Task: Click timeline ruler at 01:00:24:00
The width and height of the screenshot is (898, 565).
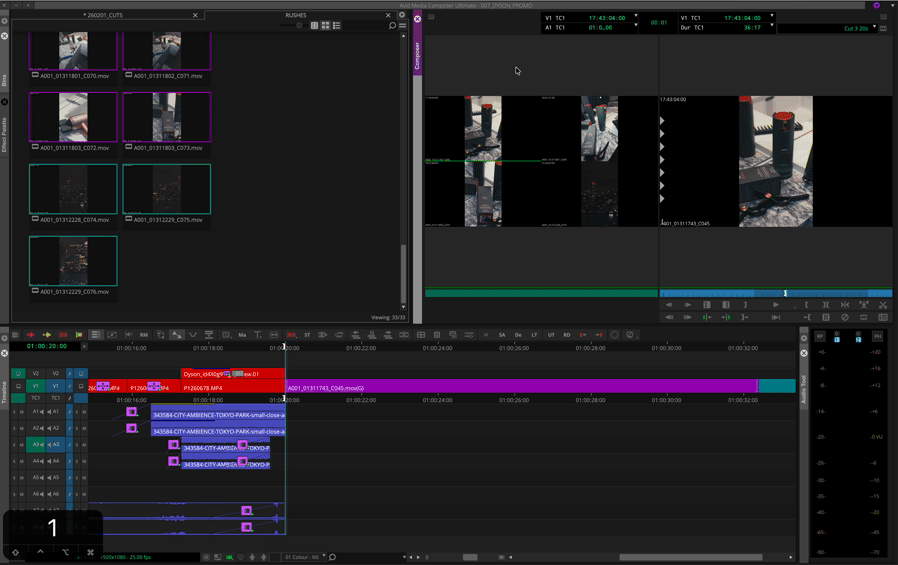Action: tap(438, 348)
